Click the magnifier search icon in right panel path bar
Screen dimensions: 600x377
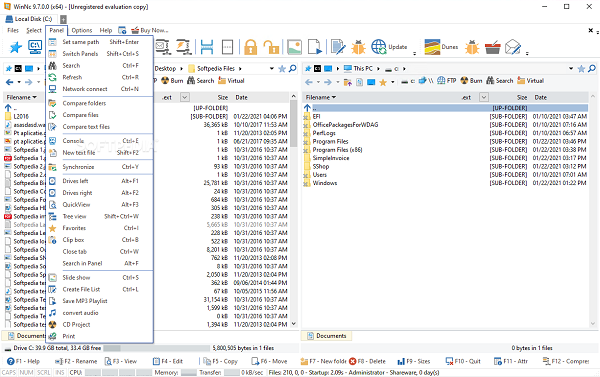[x=592, y=69]
